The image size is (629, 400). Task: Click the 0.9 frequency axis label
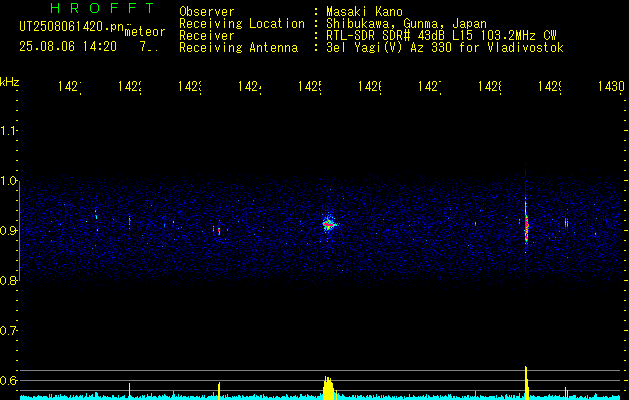(x=8, y=231)
